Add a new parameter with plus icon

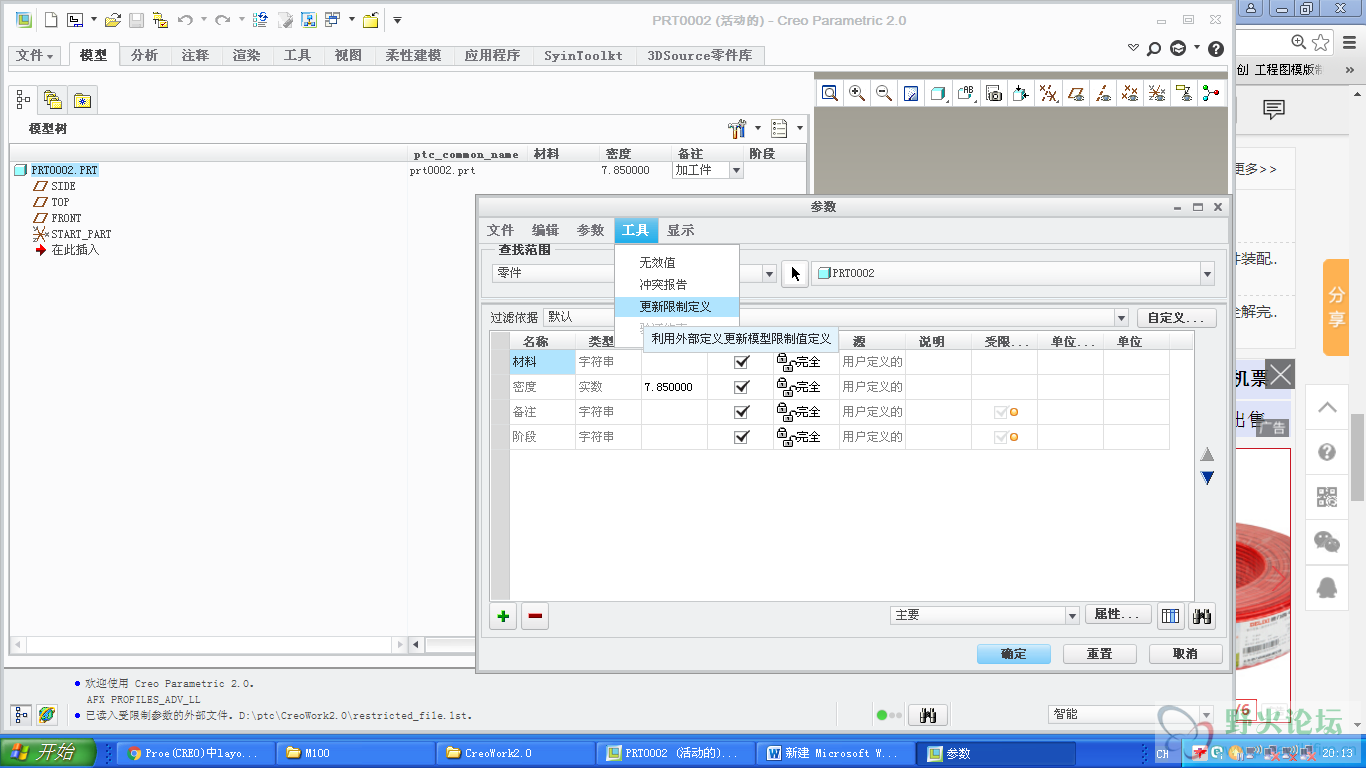pos(503,616)
